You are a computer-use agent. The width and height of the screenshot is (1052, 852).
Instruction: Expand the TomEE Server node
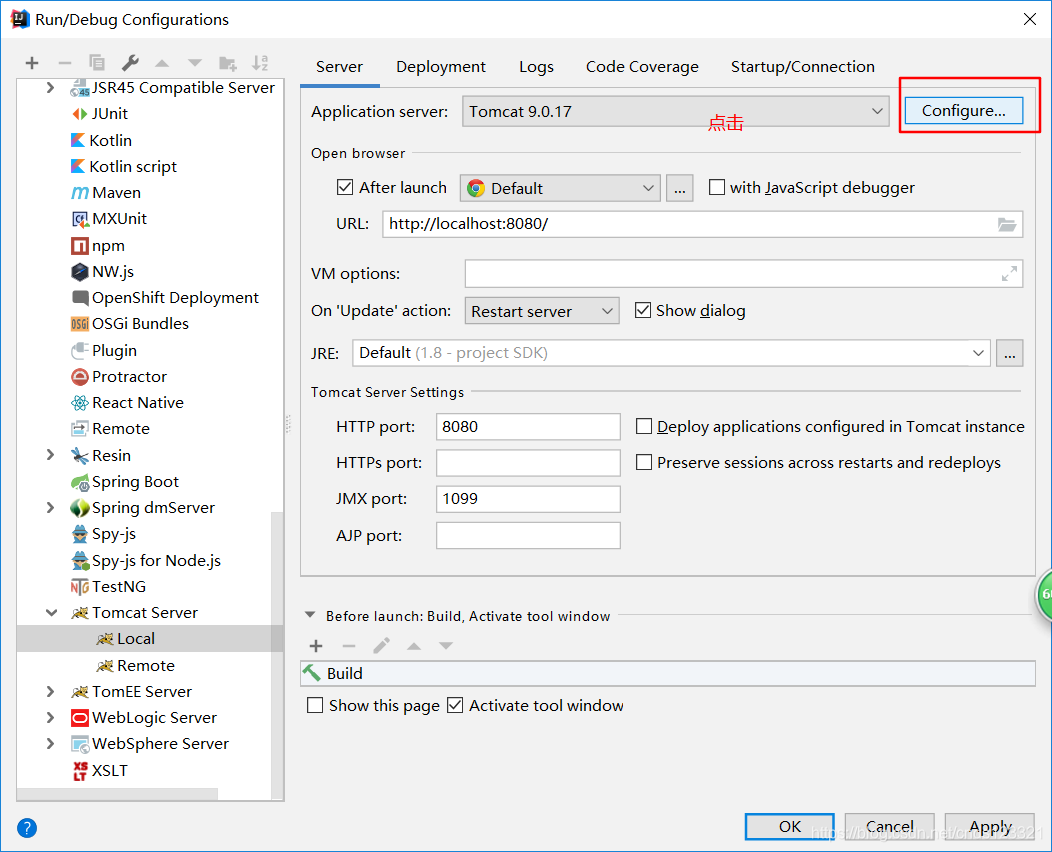pyautogui.click(x=50, y=692)
